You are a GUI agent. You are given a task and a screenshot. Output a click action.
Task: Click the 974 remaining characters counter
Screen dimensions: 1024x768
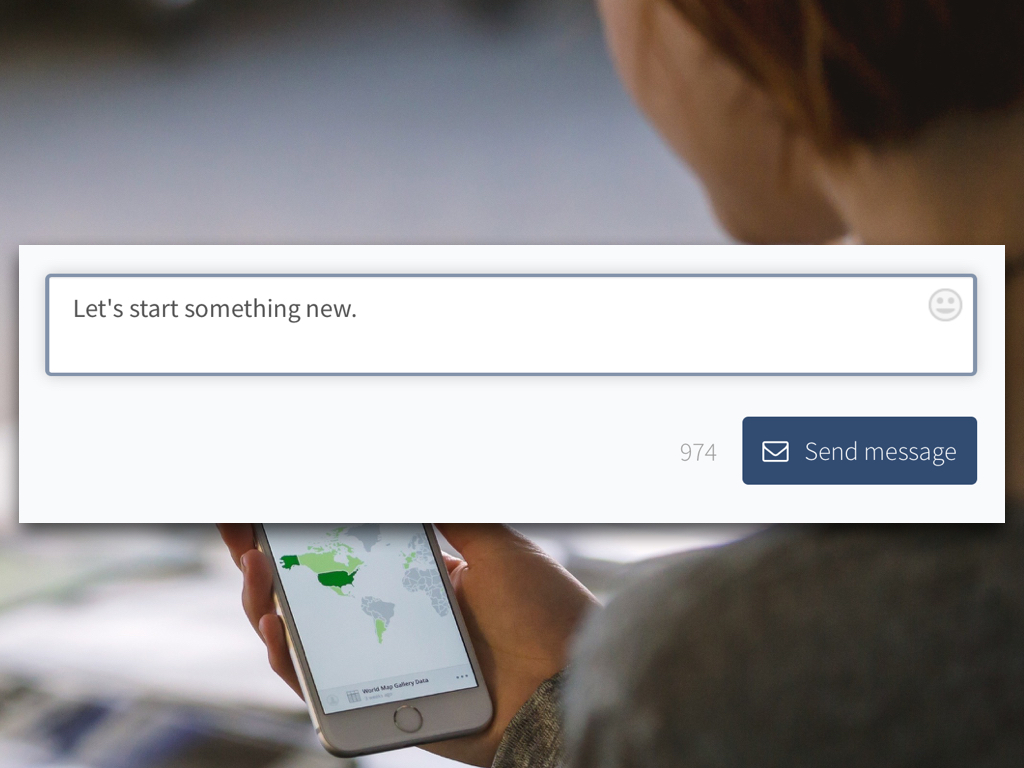click(698, 452)
